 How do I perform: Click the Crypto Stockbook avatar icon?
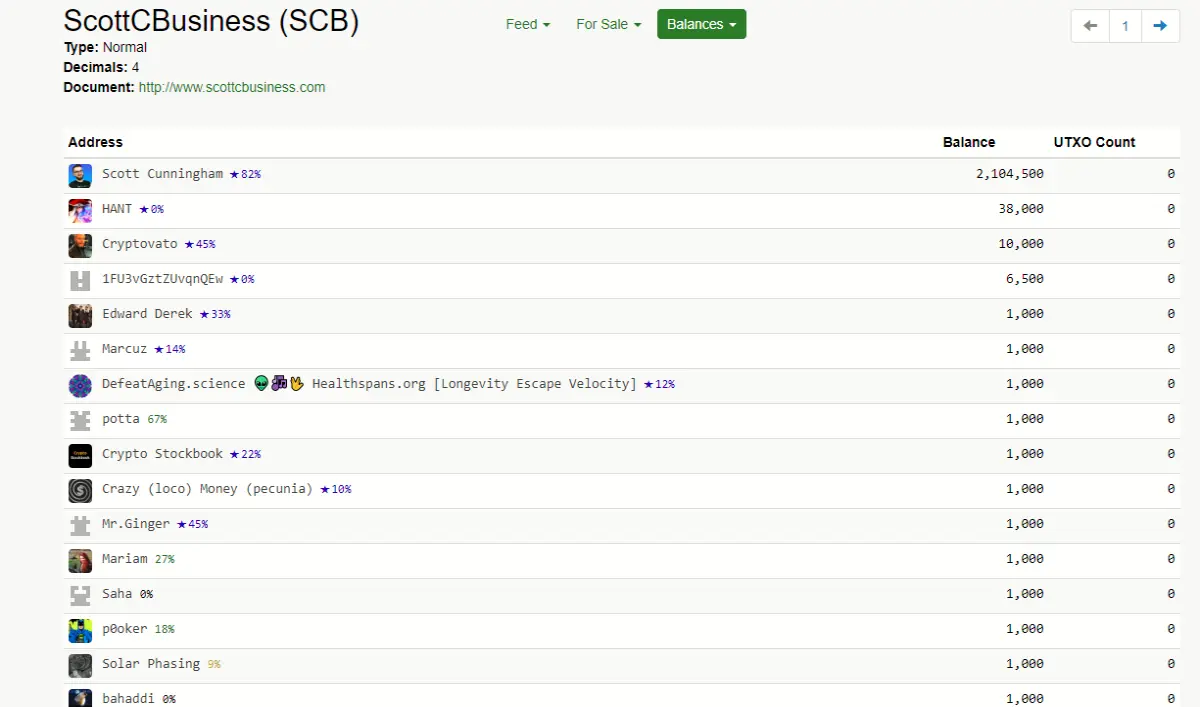(x=80, y=456)
